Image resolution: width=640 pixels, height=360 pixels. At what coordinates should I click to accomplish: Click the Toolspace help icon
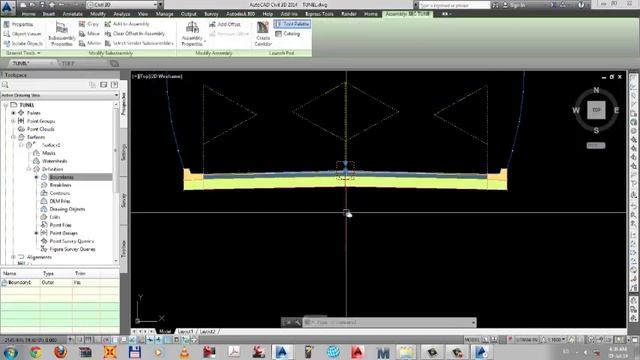coord(114,84)
